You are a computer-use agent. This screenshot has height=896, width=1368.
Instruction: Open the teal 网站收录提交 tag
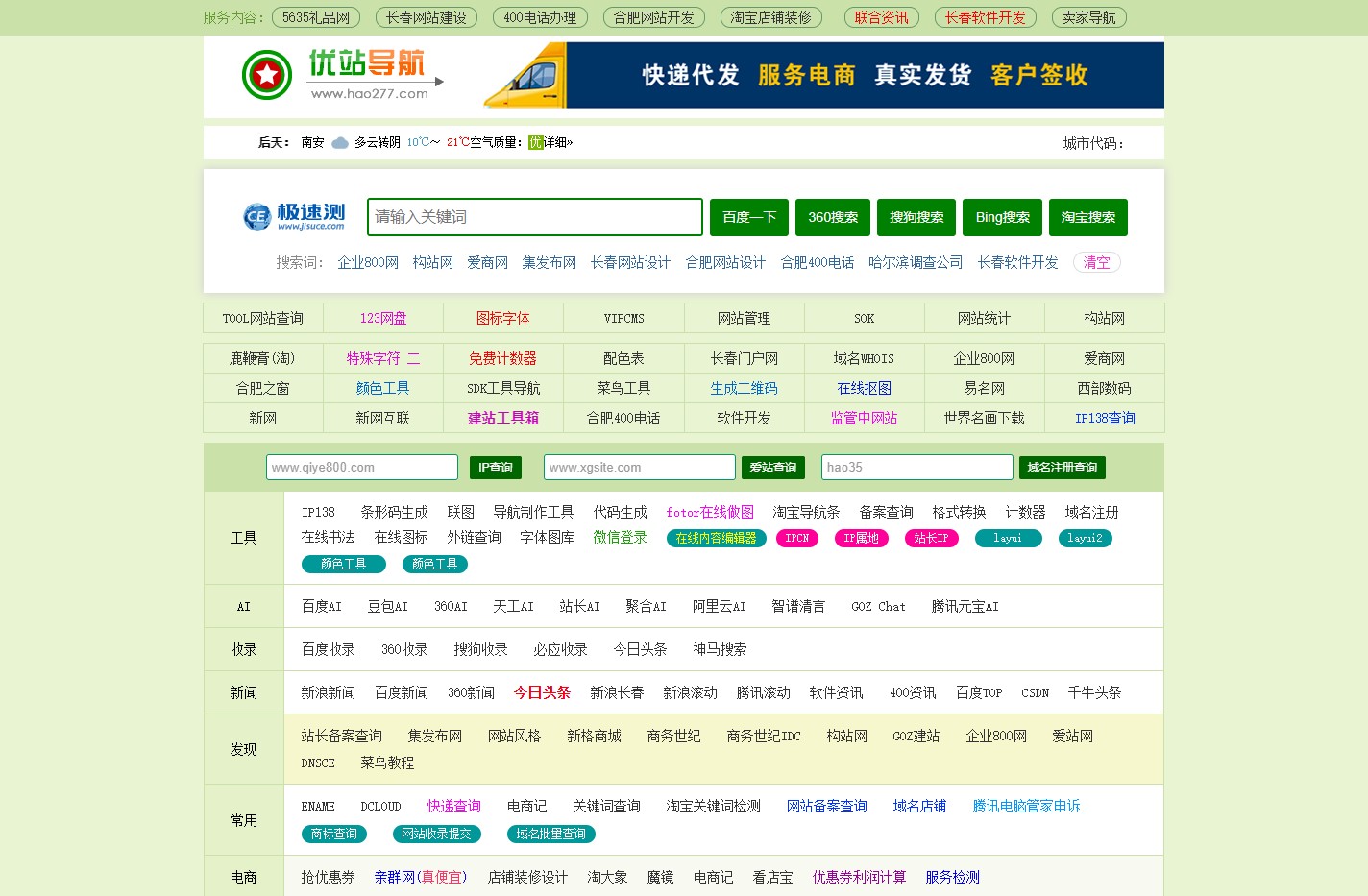(x=437, y=834)
